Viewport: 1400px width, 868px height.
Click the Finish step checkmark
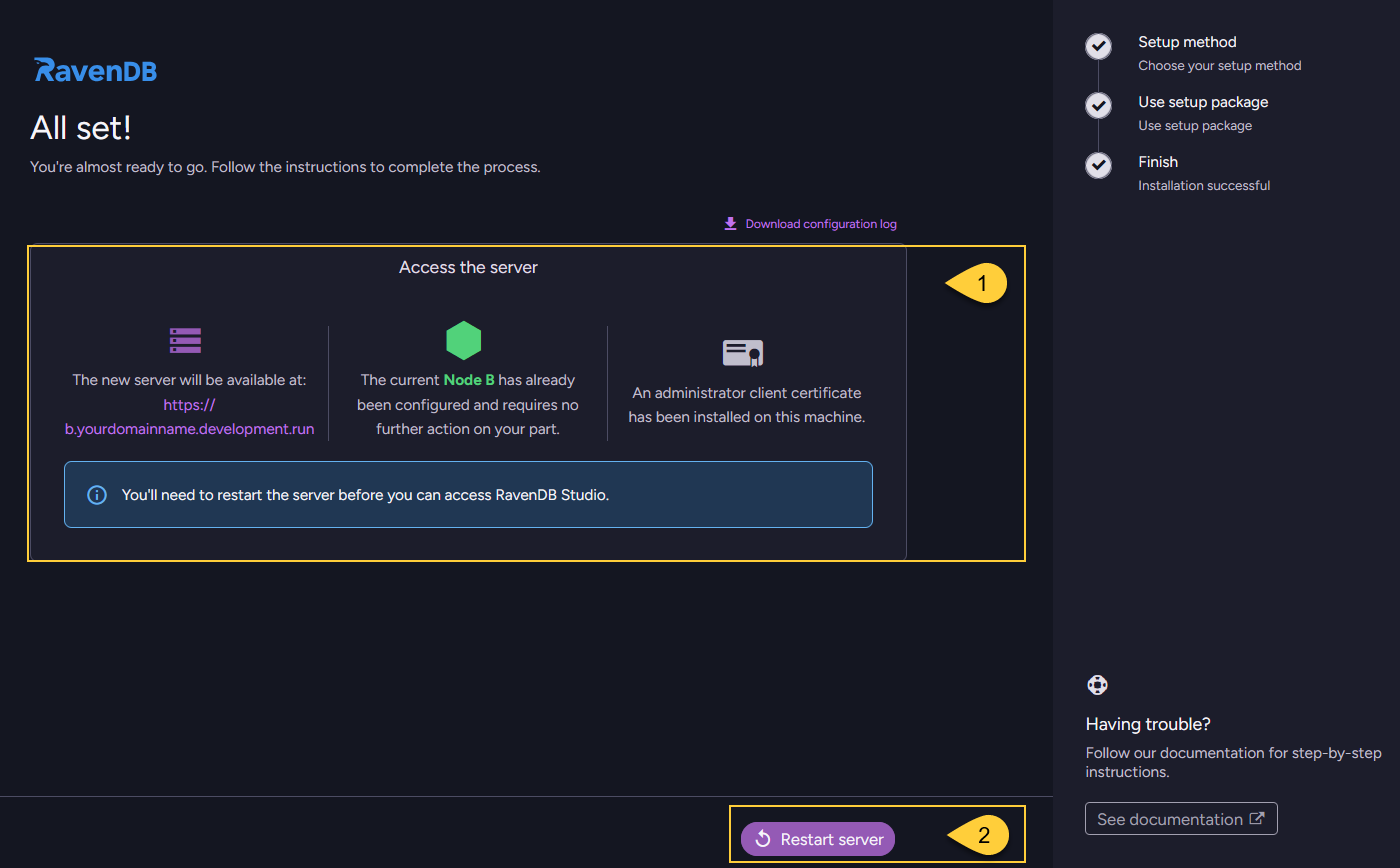click(1098, 166)
